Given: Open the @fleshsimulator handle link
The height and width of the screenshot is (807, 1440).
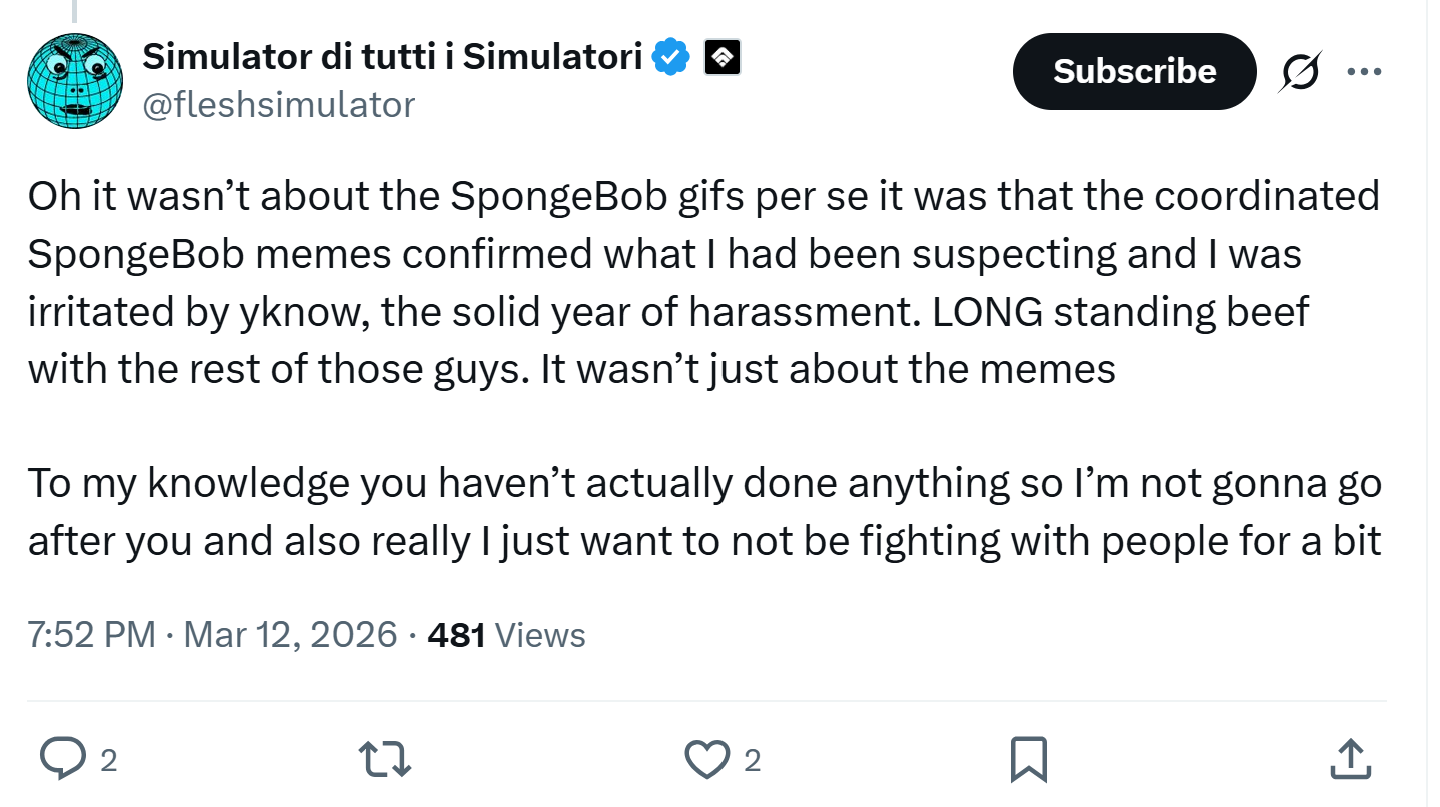Looking at the screenshot, I should click(278, 104).
